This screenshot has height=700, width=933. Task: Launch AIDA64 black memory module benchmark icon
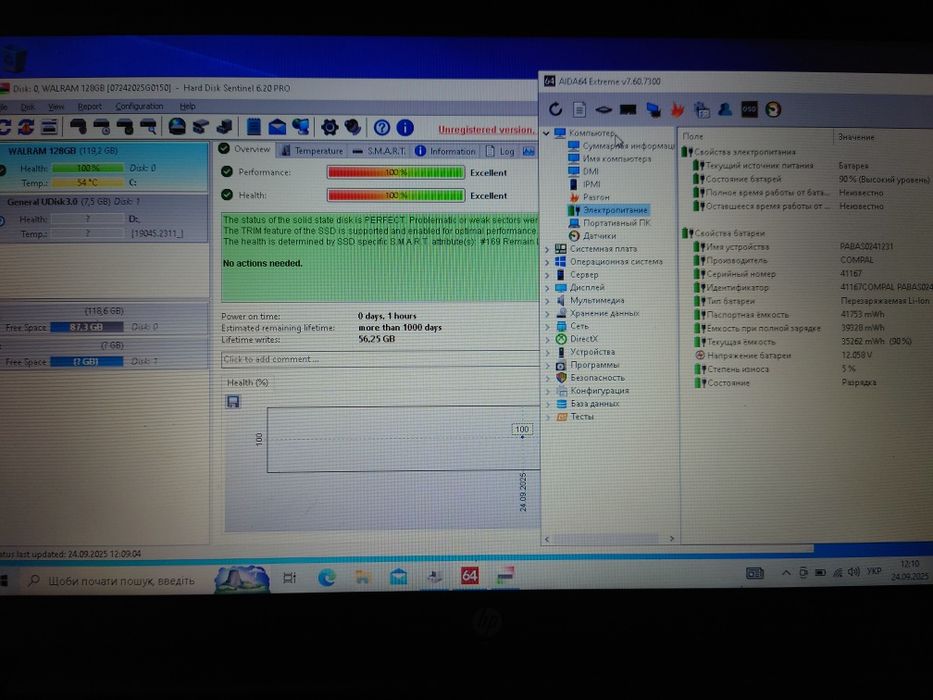[x=628, y=110]
